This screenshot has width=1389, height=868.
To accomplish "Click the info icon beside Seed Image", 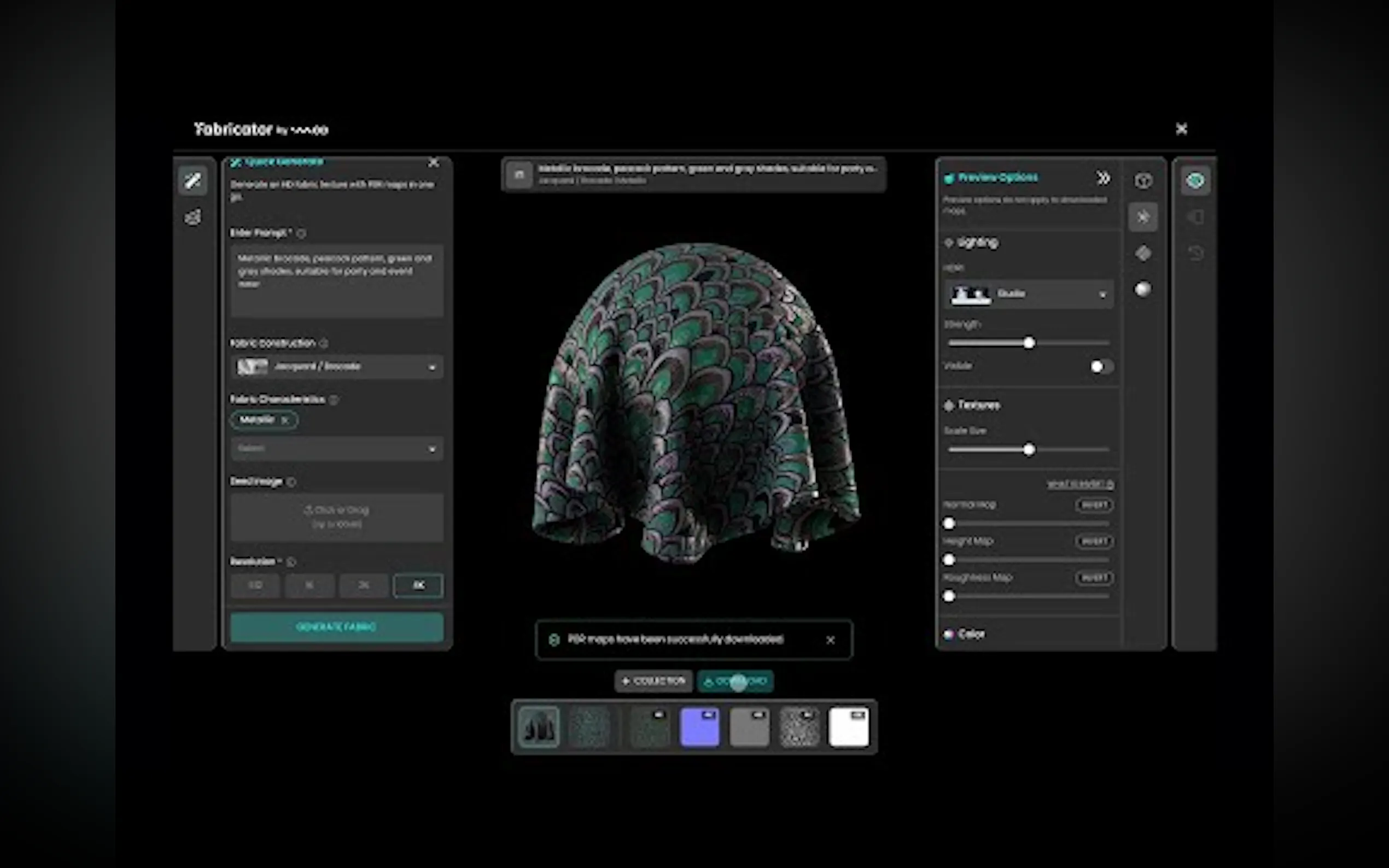I will (291, 482).
